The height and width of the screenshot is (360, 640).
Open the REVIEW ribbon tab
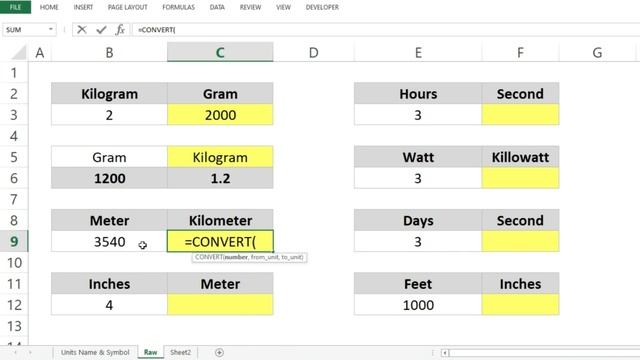point(250,7)
